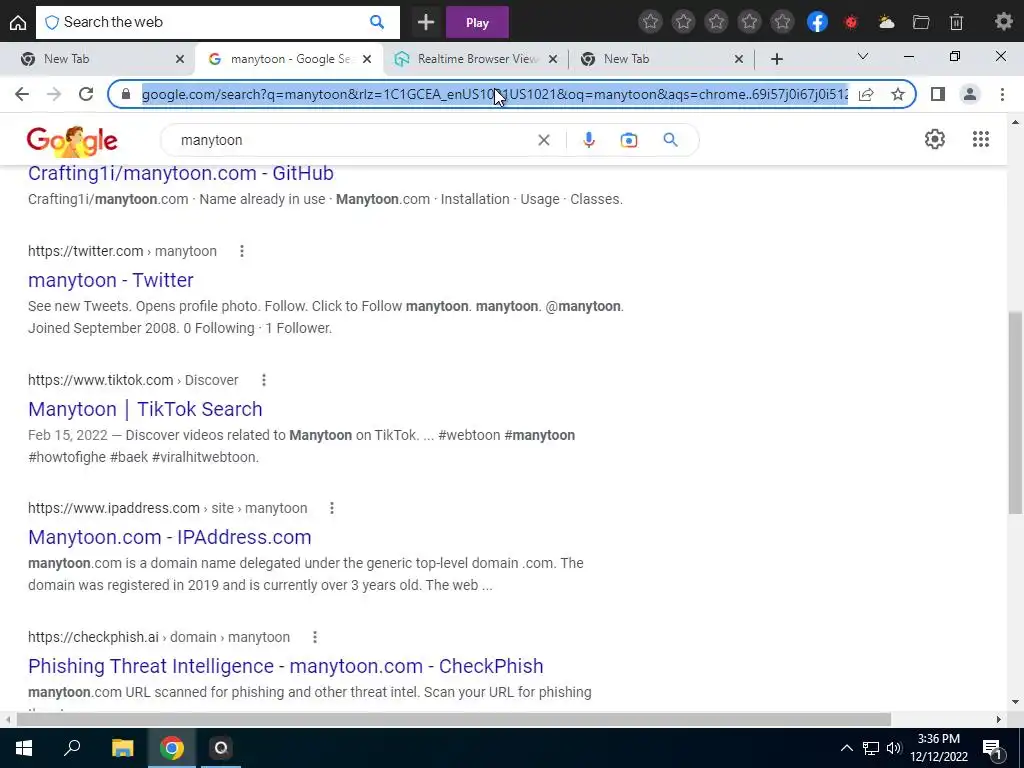
Task: Expand the tab search dropdown chevron
Action: coord(863,57)
